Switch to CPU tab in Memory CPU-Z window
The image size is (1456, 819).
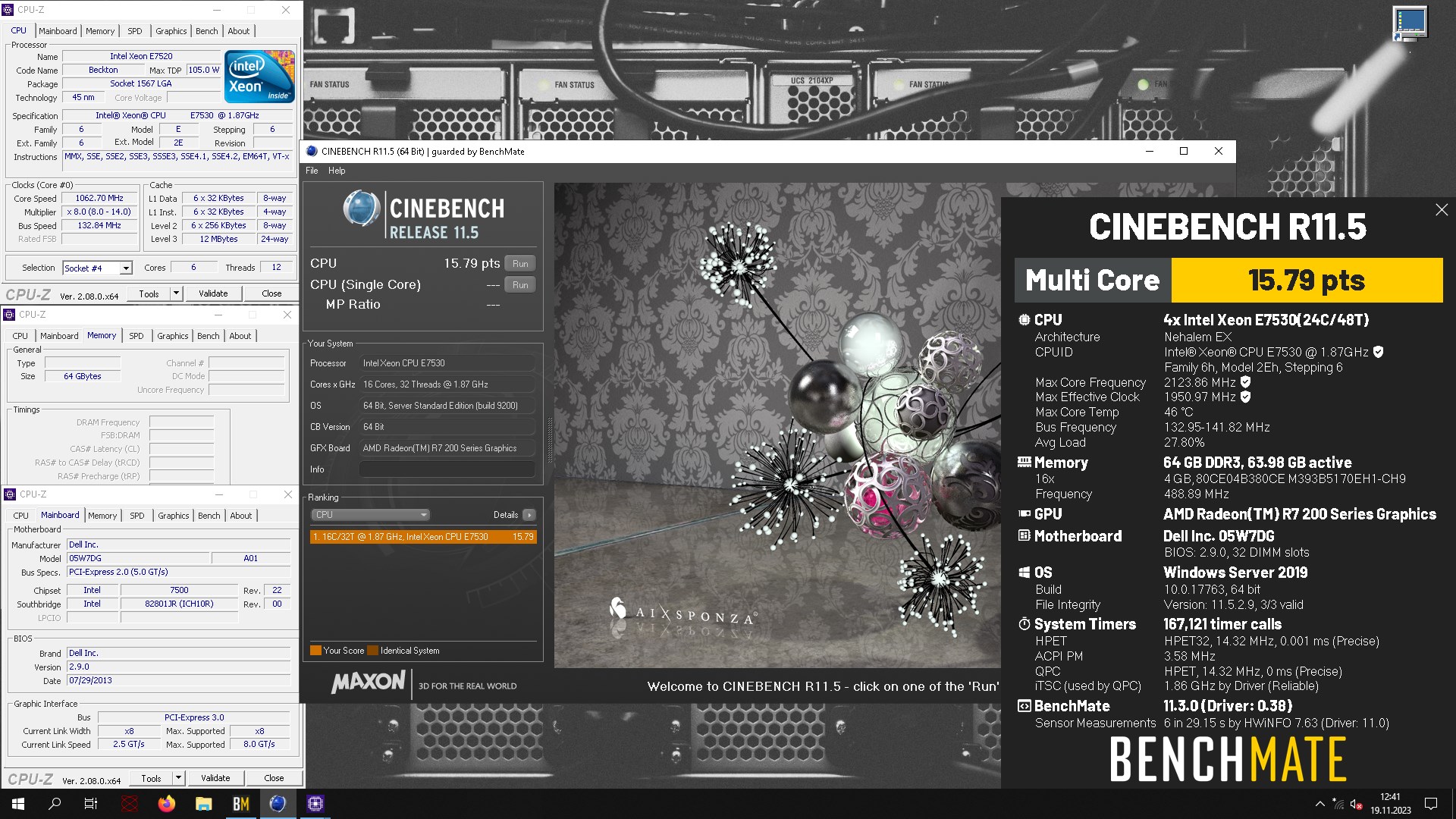point(20,336)
